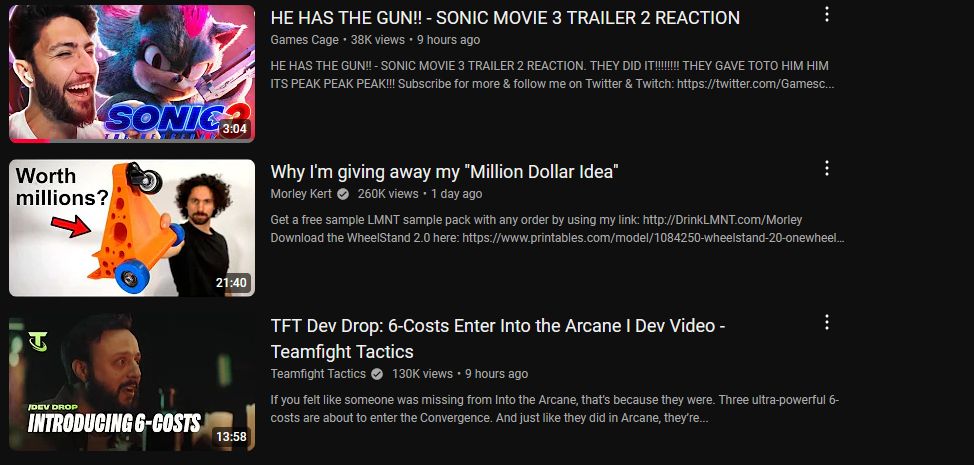Open title 'HE HAS THE GUN!!' video
This screenshot has height=465, width=974.
505,18
